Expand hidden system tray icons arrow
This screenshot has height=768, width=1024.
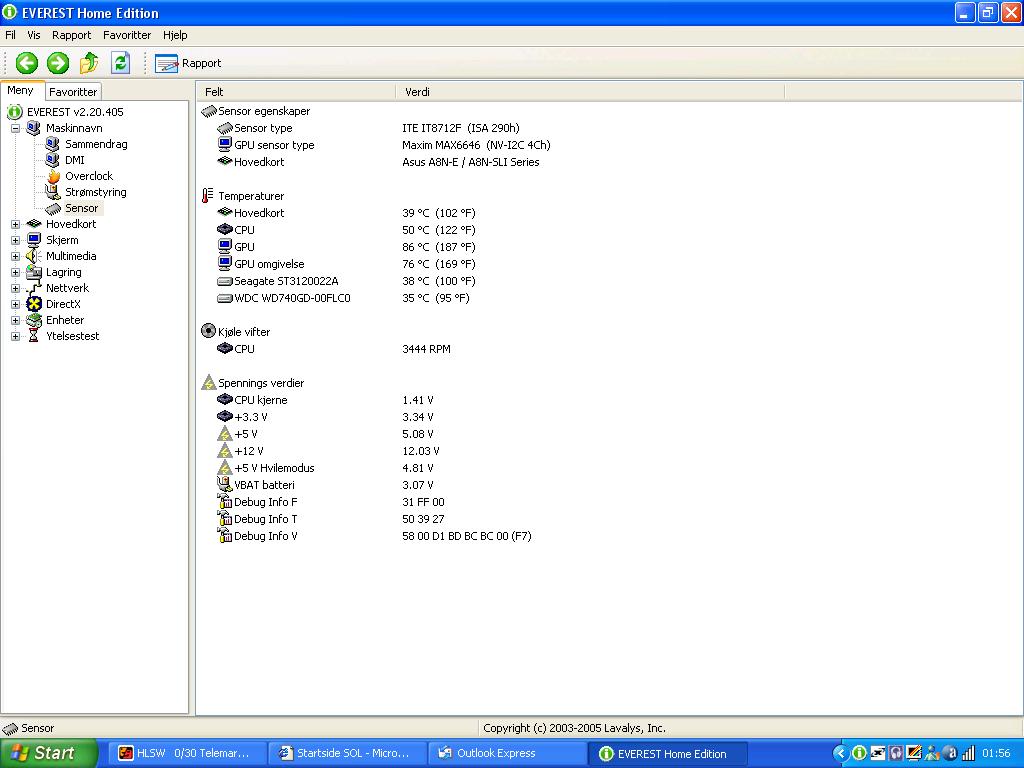click(840, 754)
